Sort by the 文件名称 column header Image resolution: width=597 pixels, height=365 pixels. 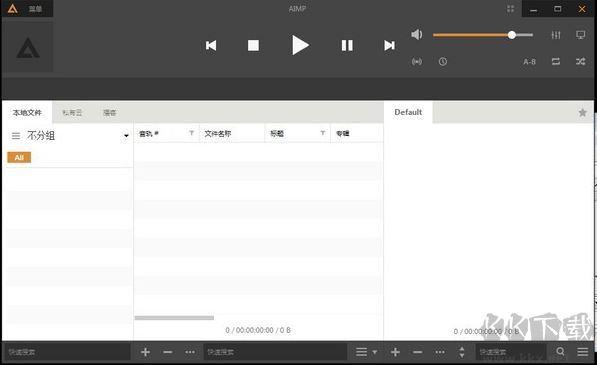(x=218, y=134)
